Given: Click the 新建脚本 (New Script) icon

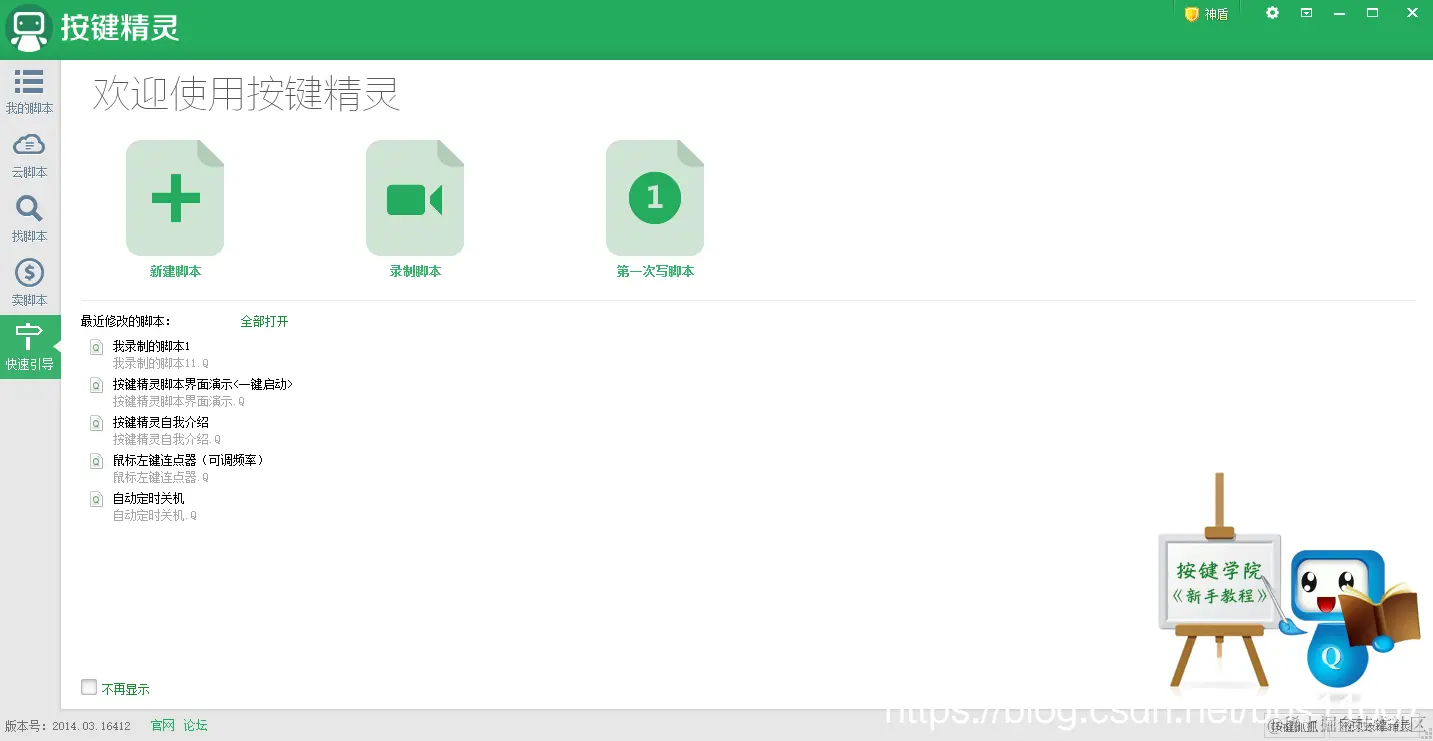Looking at the screenshot, I should coord(175,197).
